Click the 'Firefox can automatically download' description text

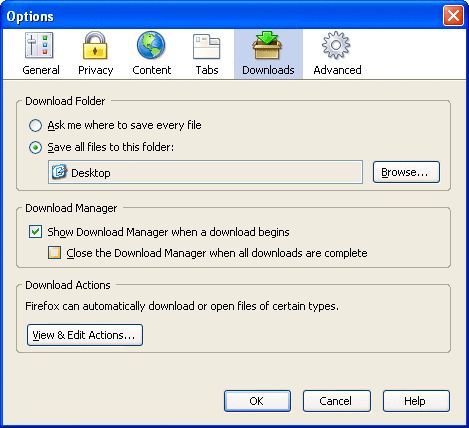coord(182,306)
